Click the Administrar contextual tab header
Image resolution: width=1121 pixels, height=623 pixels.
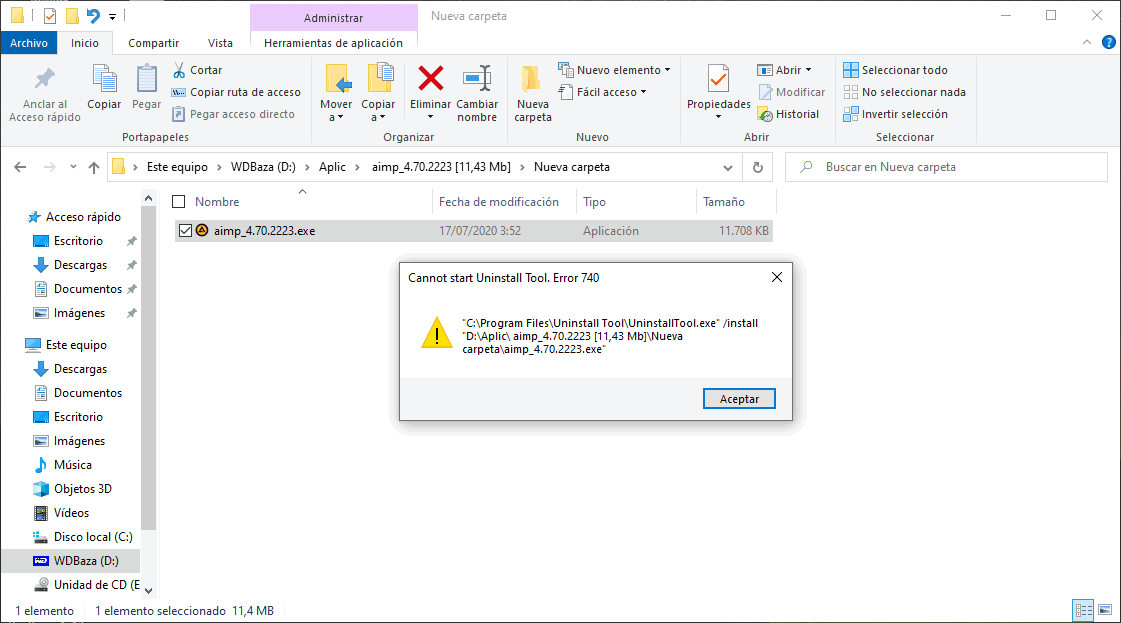[x=333, y=18]
